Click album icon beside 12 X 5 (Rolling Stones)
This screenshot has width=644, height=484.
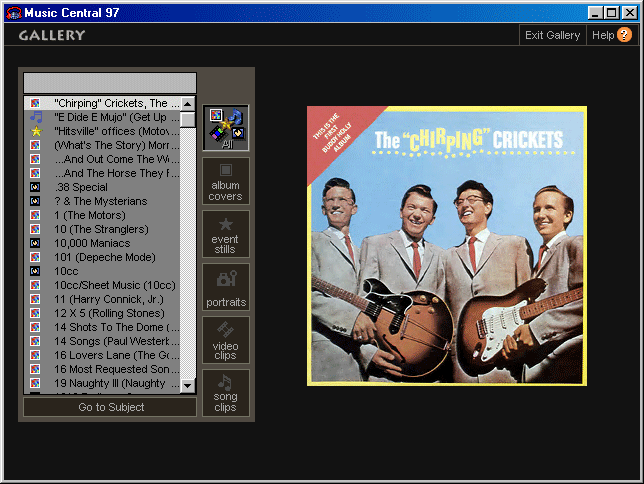pyautogui.click(x=35, y=313)
